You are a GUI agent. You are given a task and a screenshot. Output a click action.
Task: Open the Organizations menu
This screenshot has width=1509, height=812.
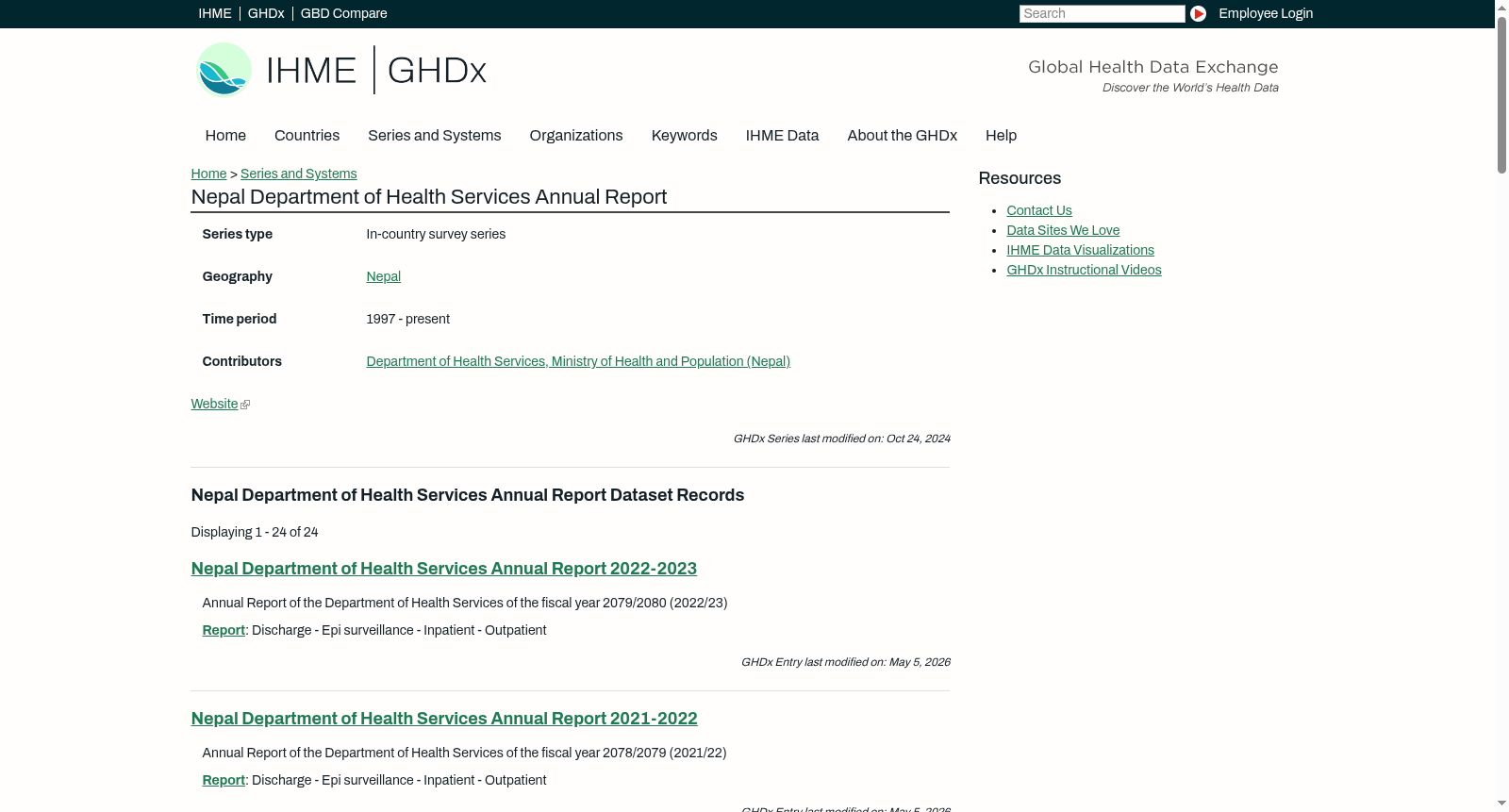click(x=576, y=136)
